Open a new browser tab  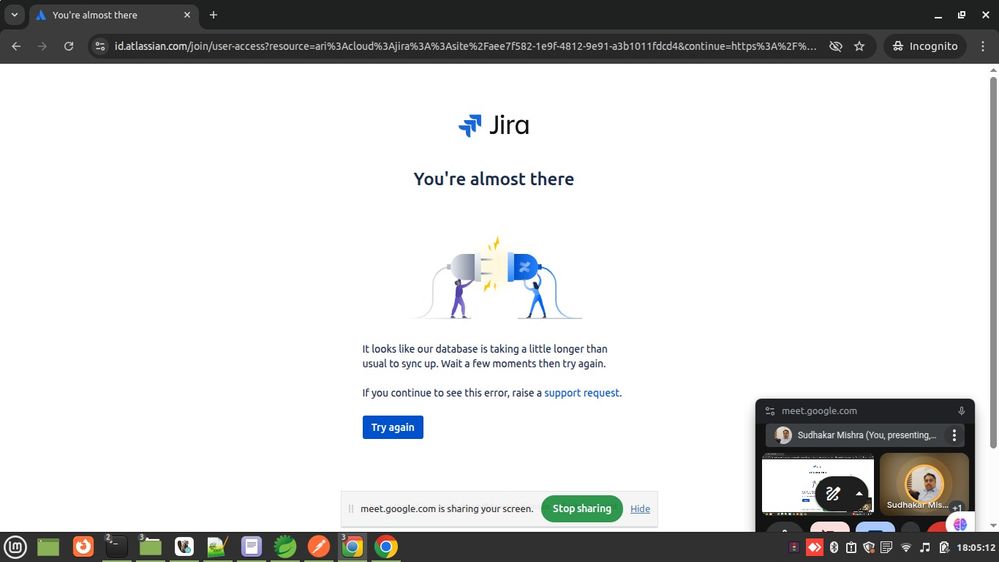pyautogui.click(x=213, y=15)
